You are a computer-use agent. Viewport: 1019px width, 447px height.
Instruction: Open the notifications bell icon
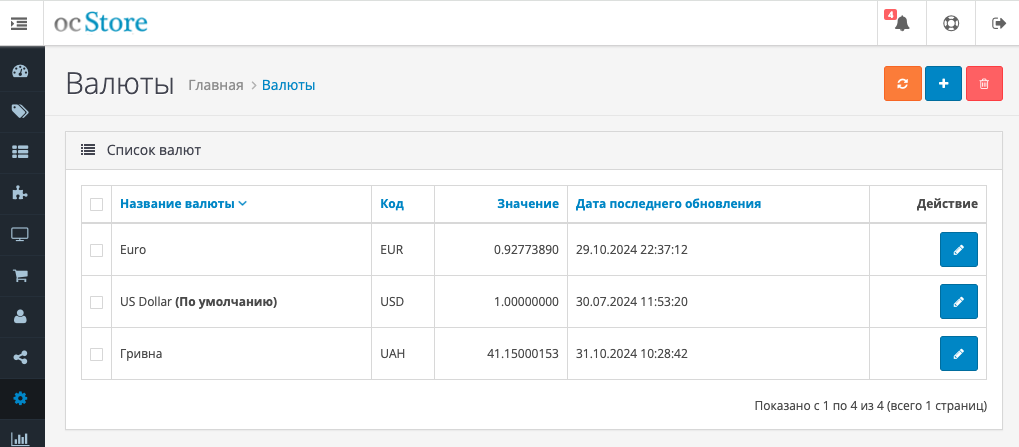click(902, 23)
